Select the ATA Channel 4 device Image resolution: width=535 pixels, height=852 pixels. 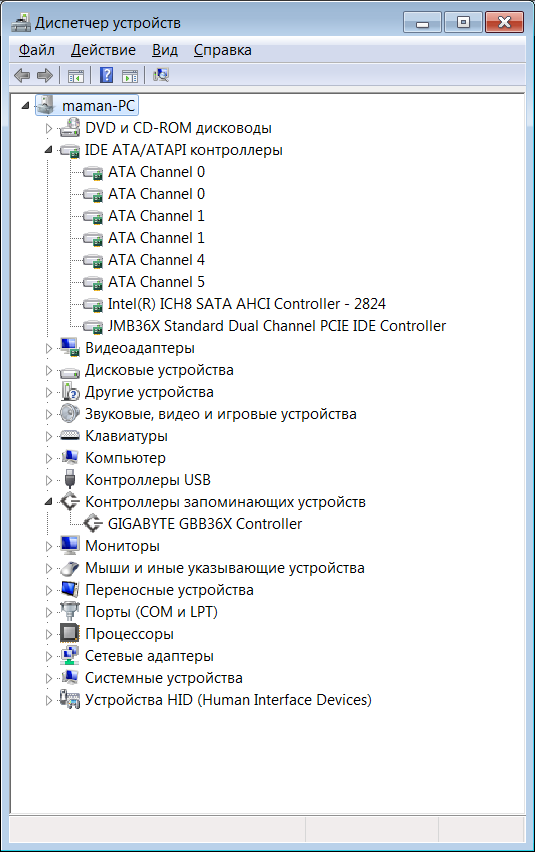(156, 260)
